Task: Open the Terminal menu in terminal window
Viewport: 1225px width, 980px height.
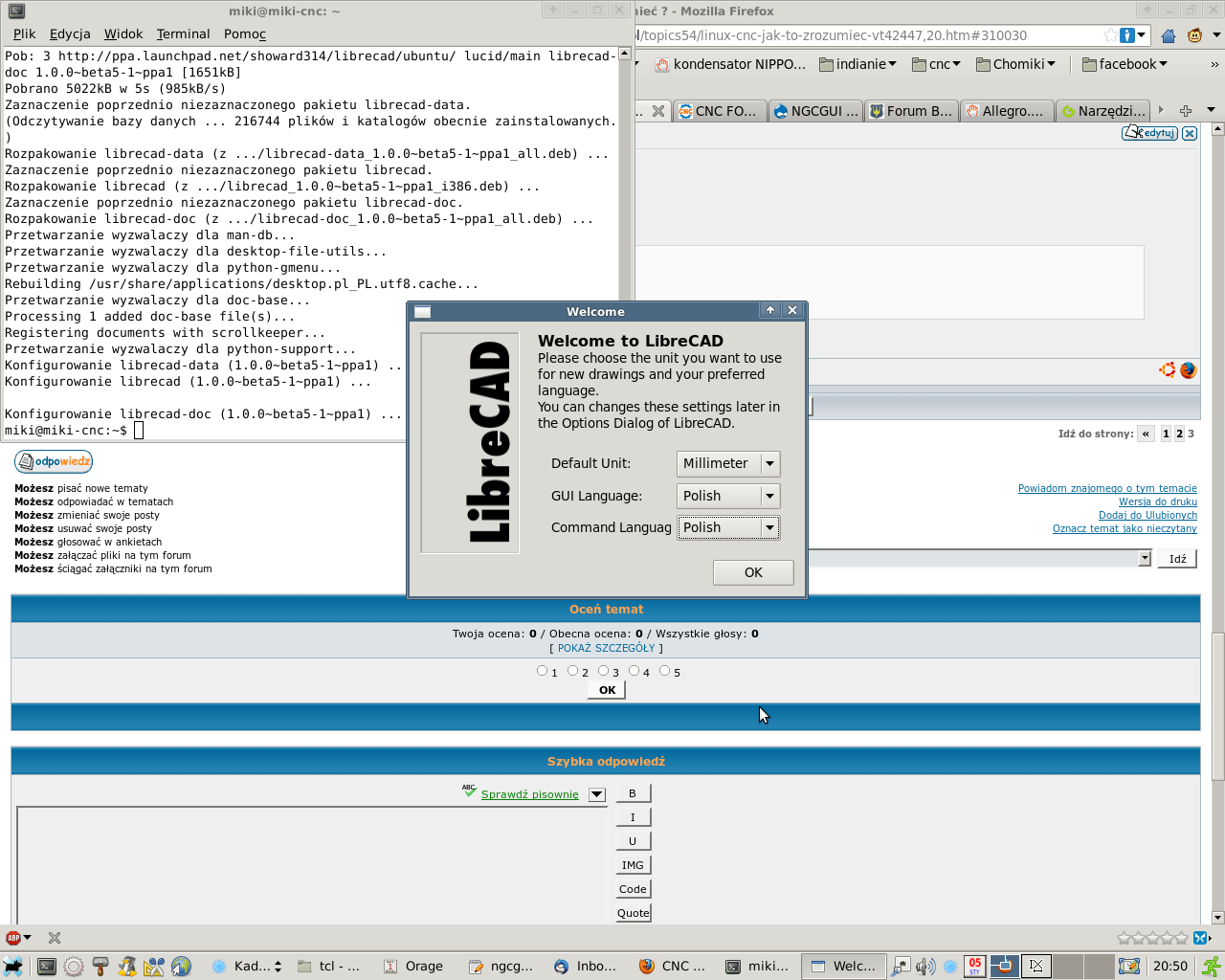Action: [x=184, y=33]
